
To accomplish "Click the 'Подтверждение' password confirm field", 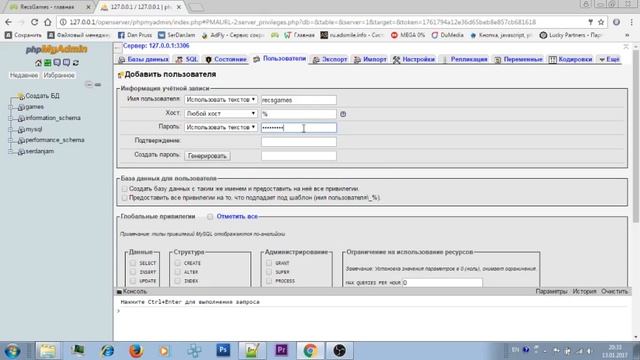I will tap(299, 142).
